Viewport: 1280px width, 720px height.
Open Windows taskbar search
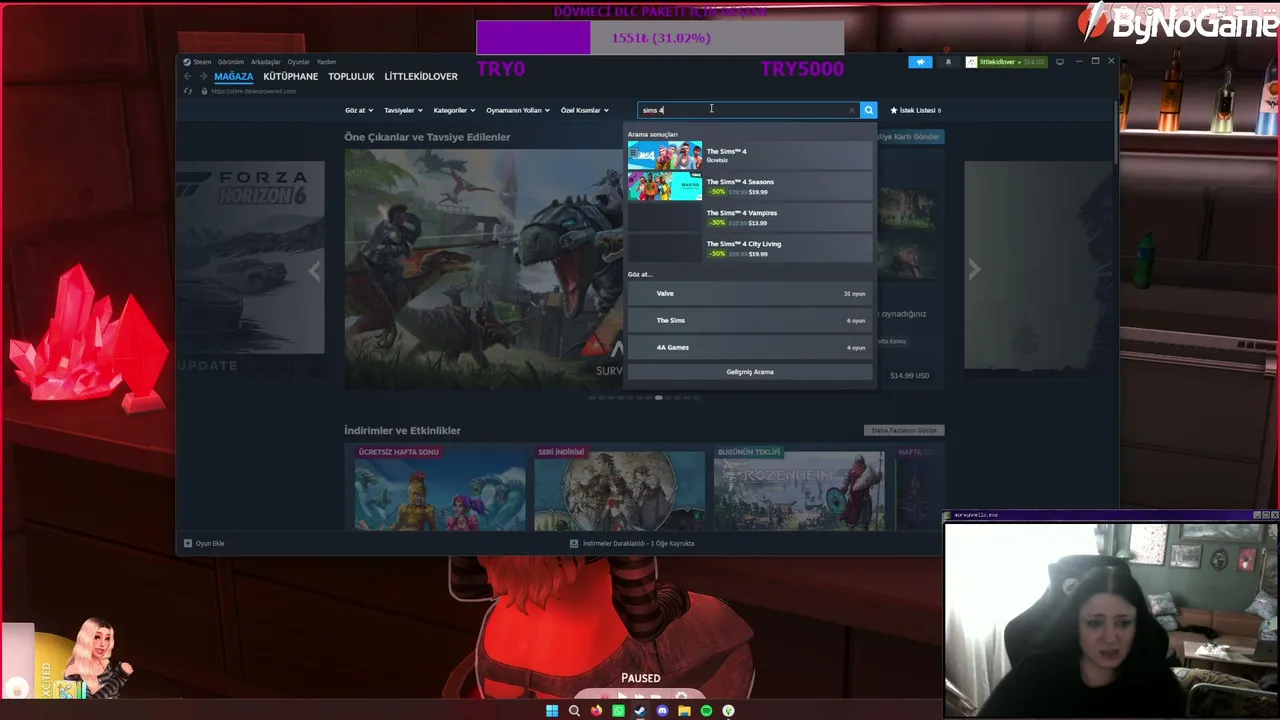pyautogui.click(x=574, y=711)
